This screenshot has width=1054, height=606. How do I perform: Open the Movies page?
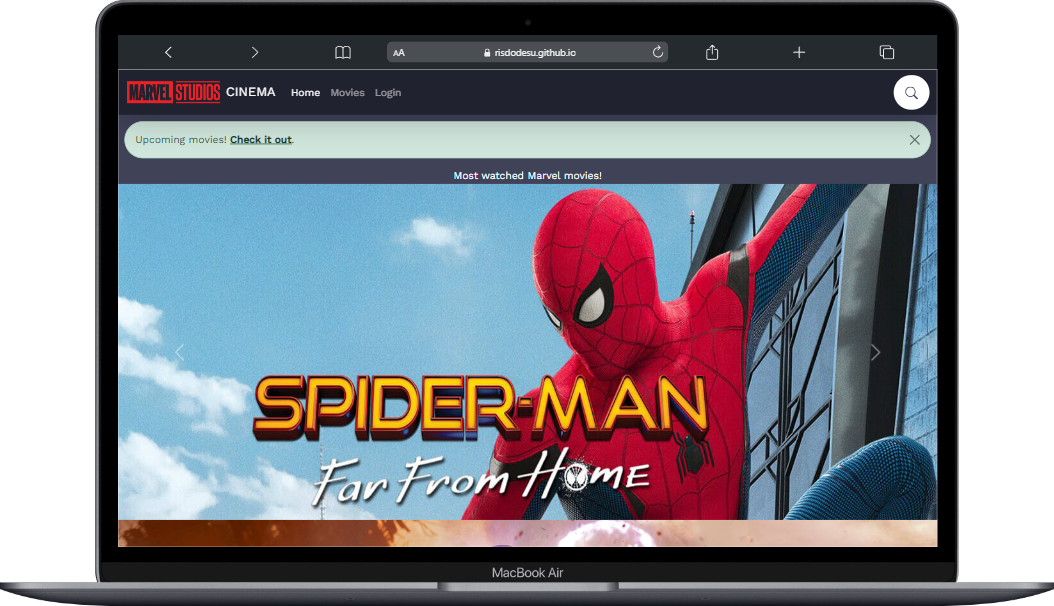tap(347, 92)
